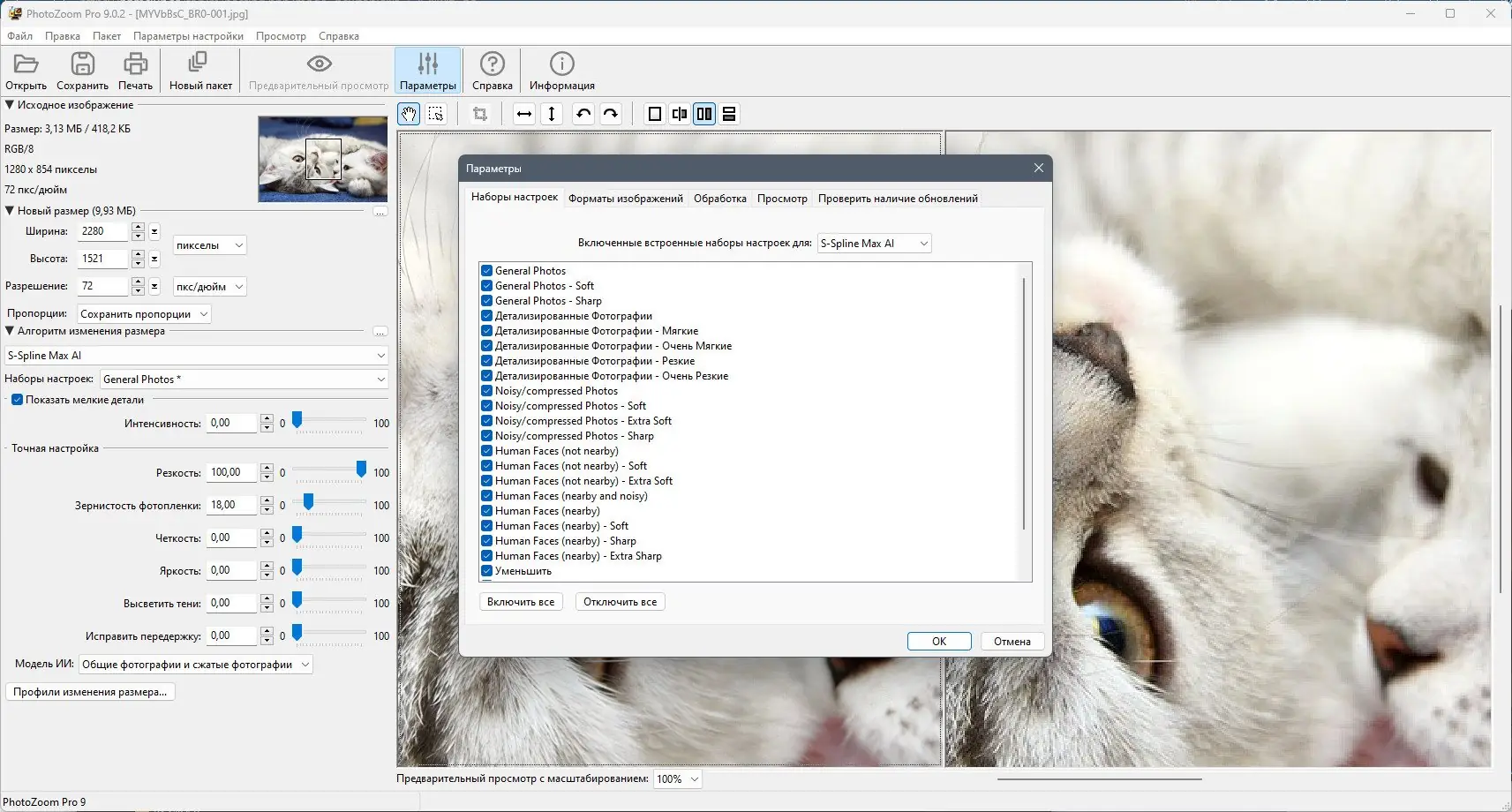This screenshot has height=812, width=1512.
Task: Click Отмена to cancel the dialog
Action: [1012, 642]
